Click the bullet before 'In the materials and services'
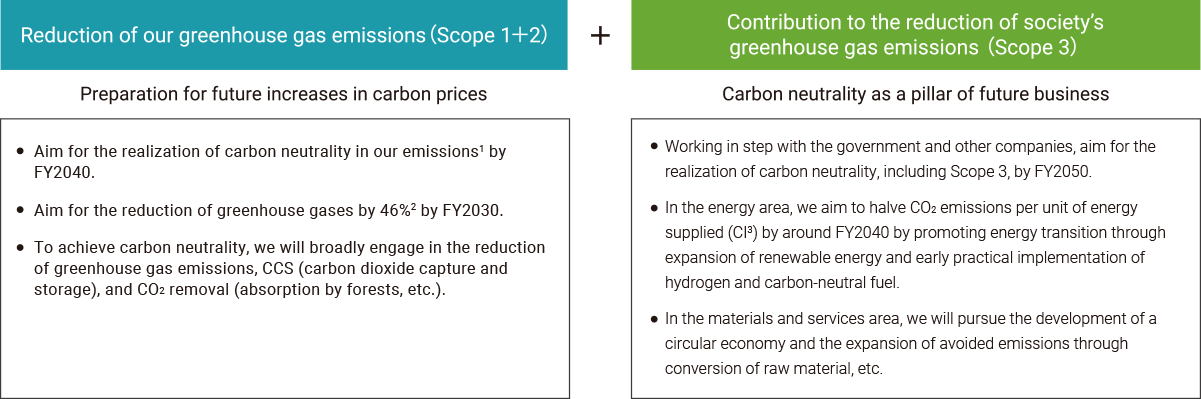This screenshot has width=1201, height=399. pyautogui.click(x=654, y=318)
